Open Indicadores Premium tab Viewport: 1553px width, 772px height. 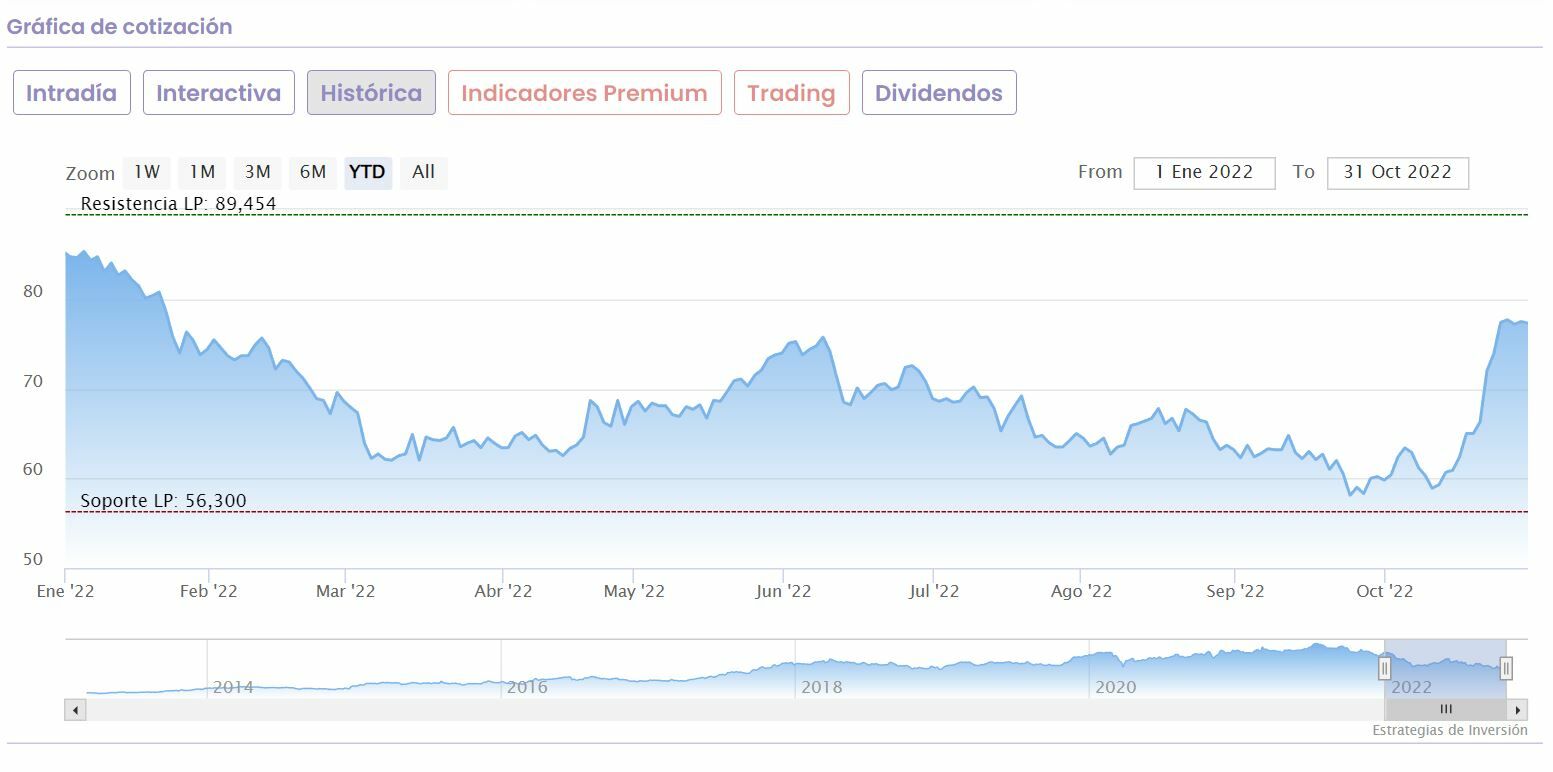[584, 93]
